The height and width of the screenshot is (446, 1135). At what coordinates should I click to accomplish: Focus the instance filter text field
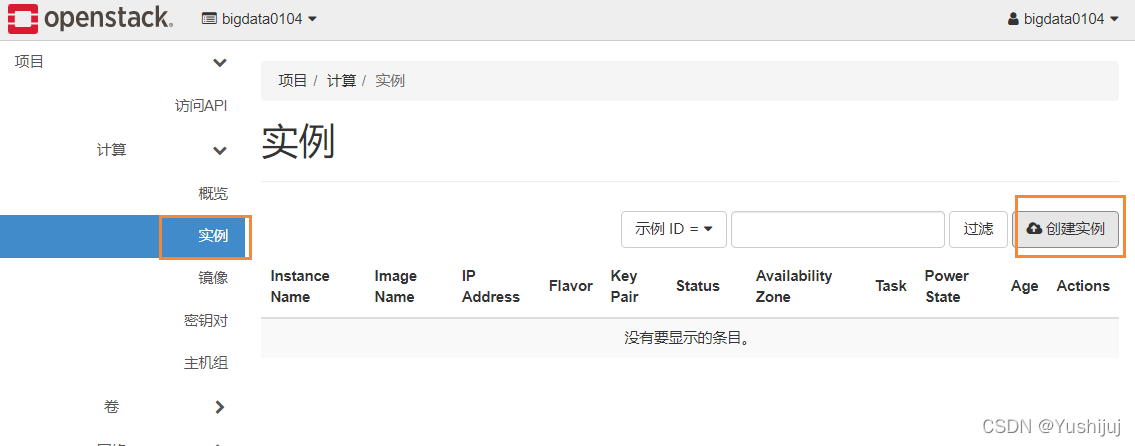coord(837,229)
